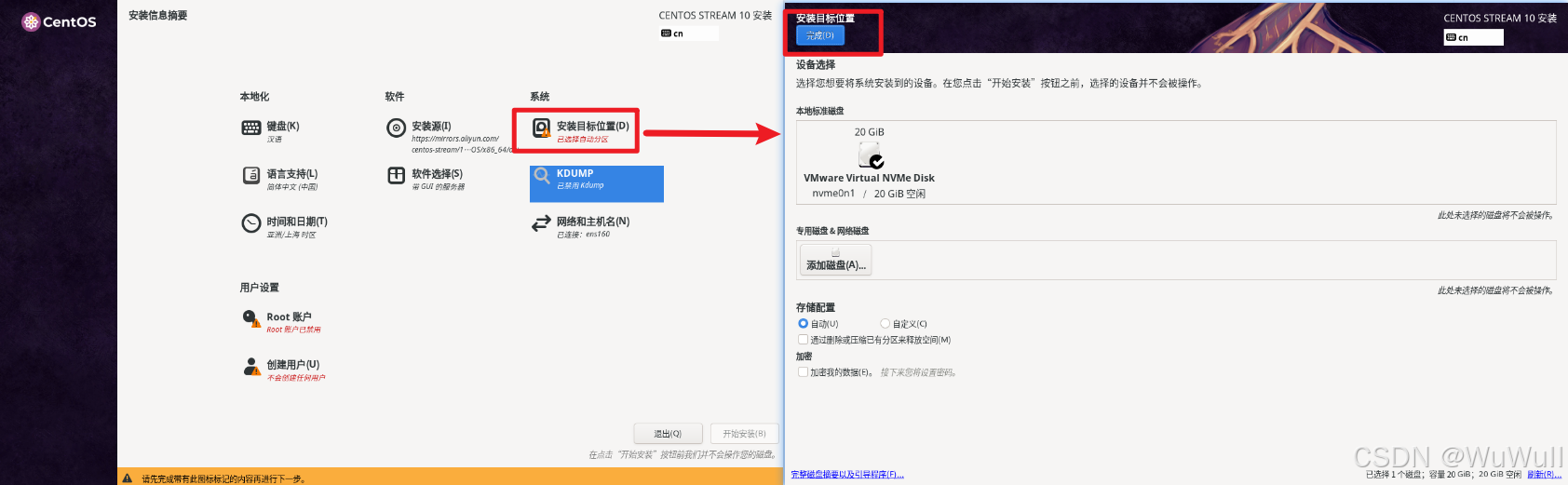
Task: Click the warning icon in the orange bar
Action: click(128, 478)
